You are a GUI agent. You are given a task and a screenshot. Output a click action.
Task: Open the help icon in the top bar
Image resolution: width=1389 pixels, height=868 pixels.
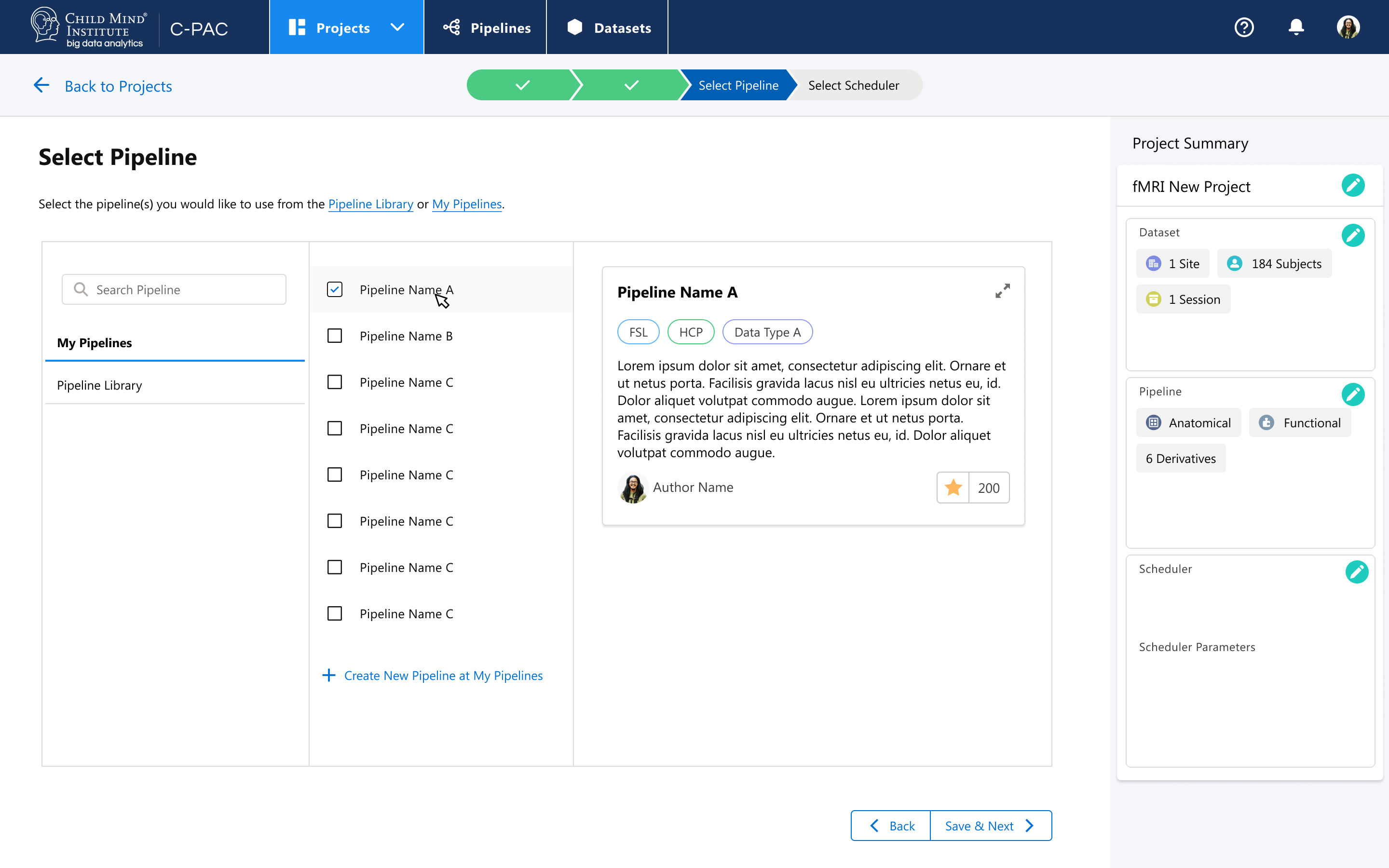tap(1244, 27)
